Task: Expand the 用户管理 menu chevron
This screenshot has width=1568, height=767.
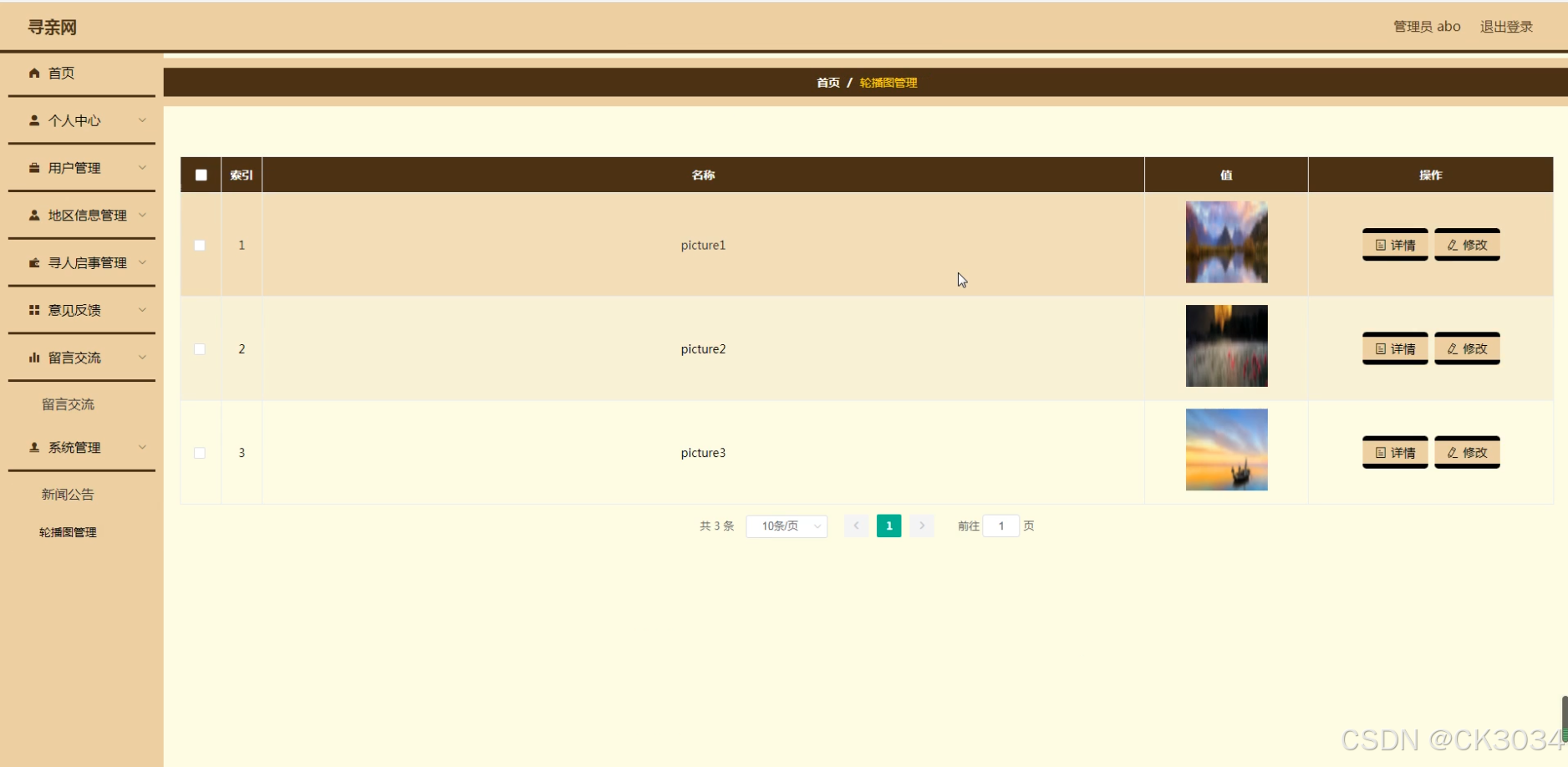Action: pyautogui.click(x=142, y=168)
